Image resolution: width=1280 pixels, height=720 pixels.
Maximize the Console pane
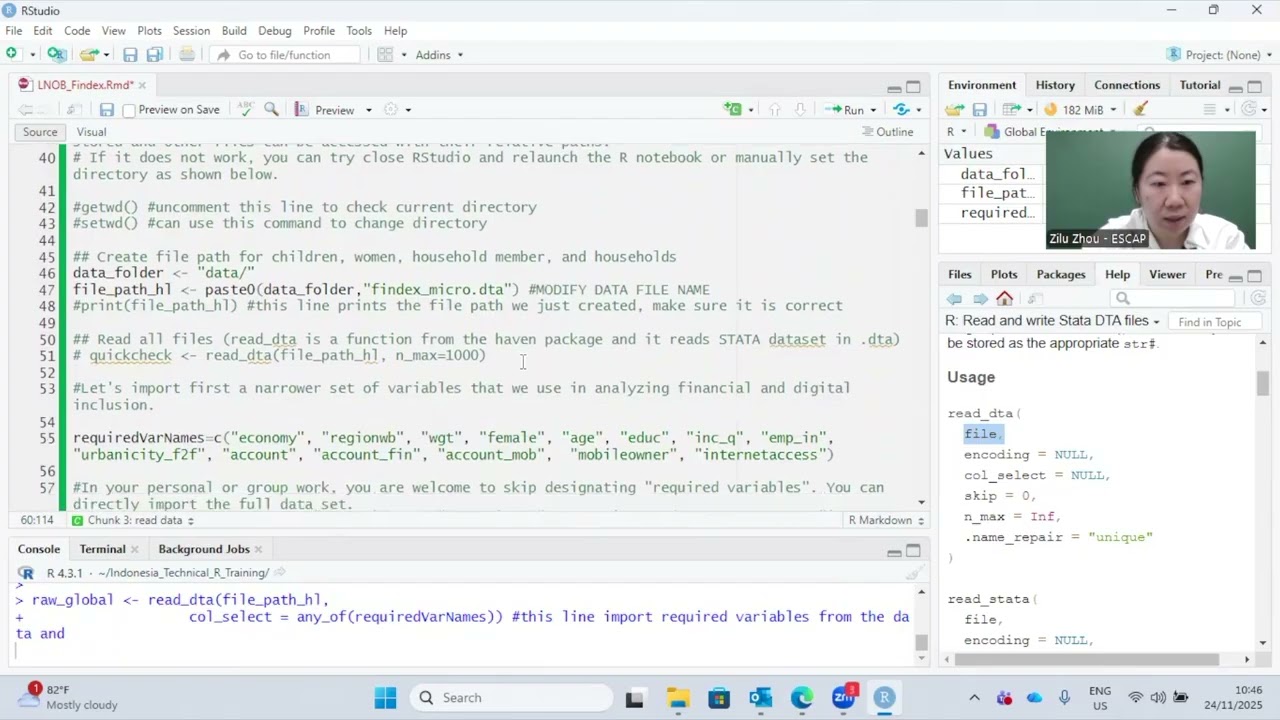pyautogui.click(x=913, y=550)
